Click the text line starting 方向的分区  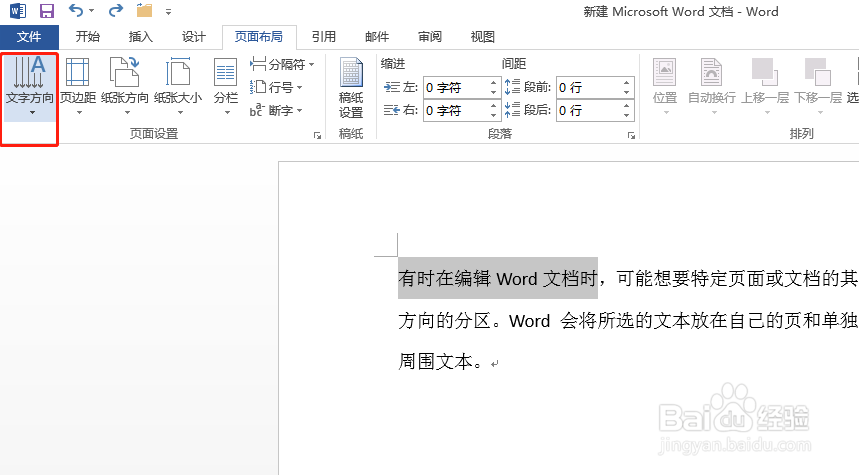[628, 321]
